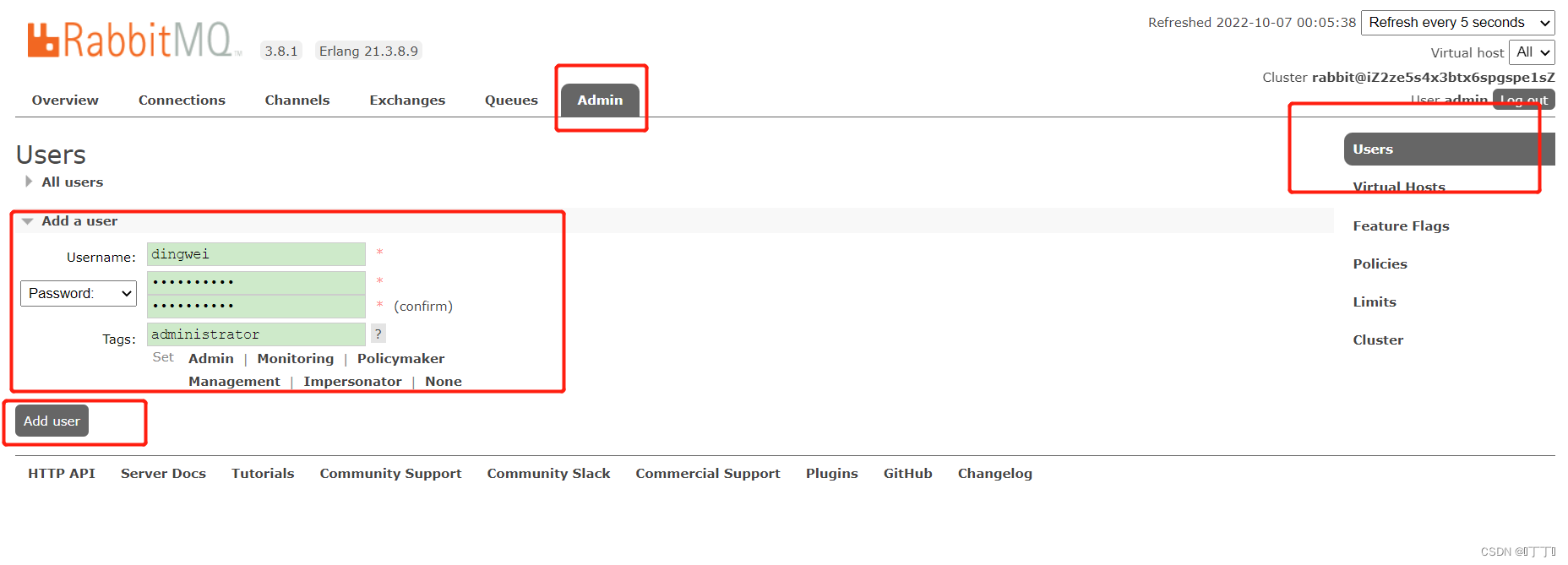This screenshot has height=565, width=1568.
Task: Open the Tutorials footer link
Action: pyautogui.click(x=263, y=473)
